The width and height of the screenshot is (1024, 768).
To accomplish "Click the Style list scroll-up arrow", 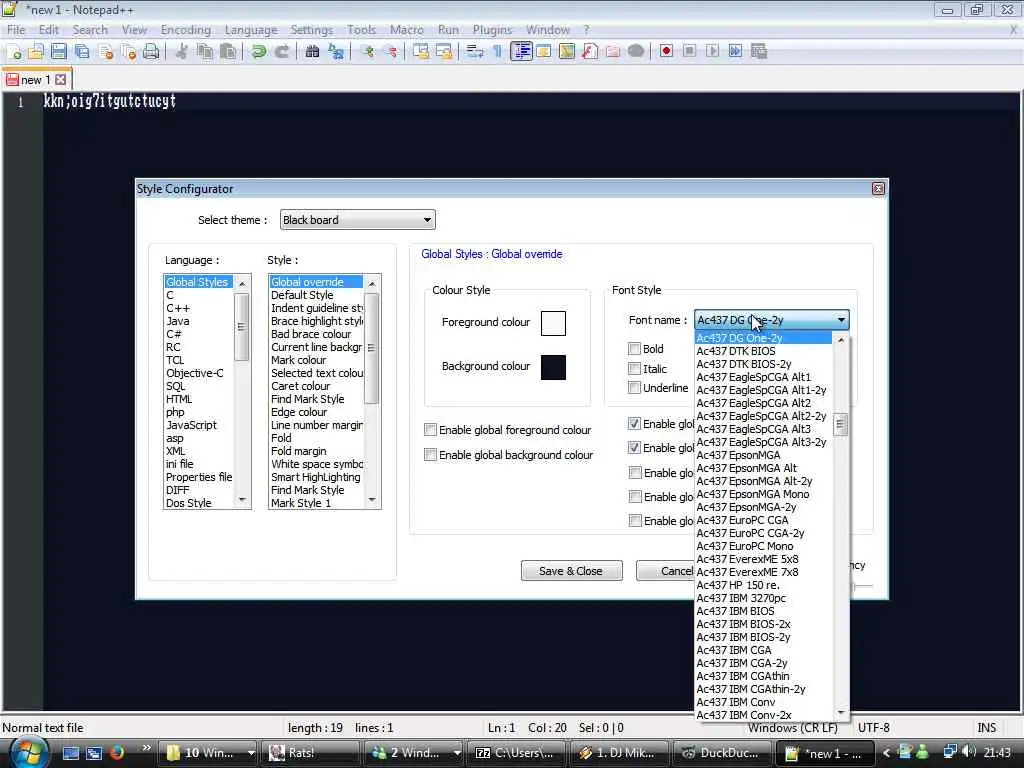I will [372, 283].
